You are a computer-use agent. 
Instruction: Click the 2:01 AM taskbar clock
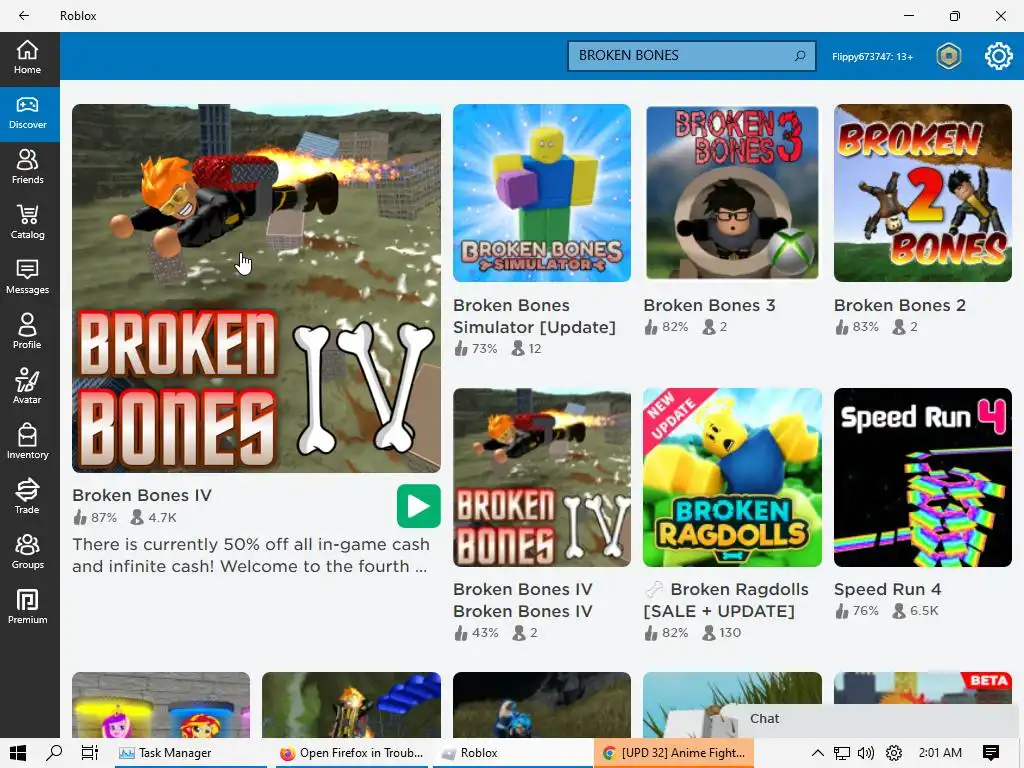[940, 753]
